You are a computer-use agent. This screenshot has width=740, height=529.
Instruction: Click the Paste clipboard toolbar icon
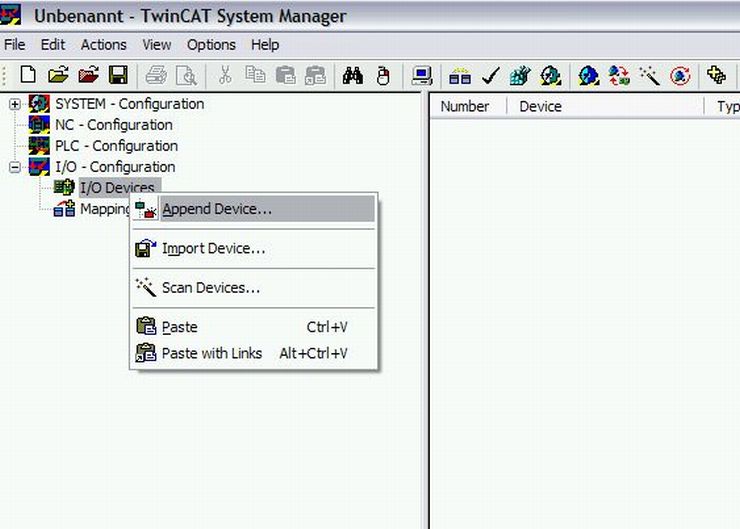(x=286, y=75)
